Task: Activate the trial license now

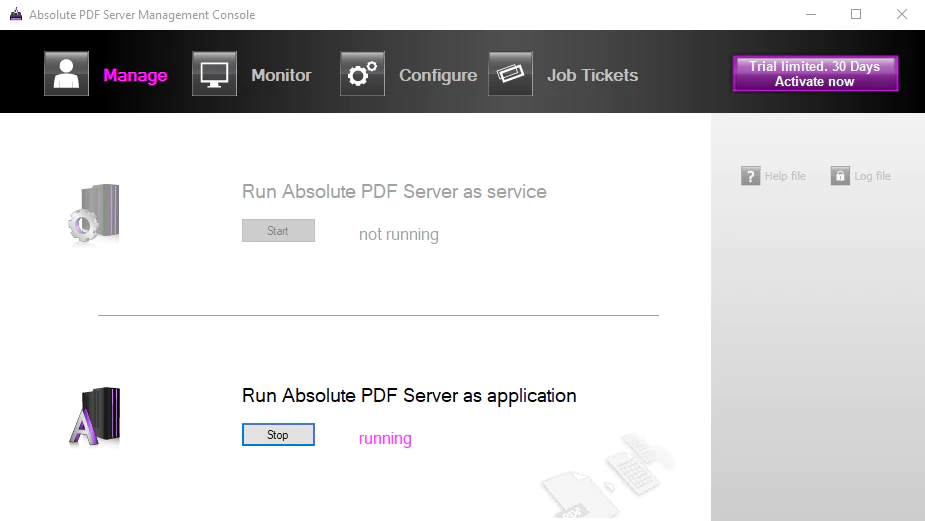Action: coord(815,74)
